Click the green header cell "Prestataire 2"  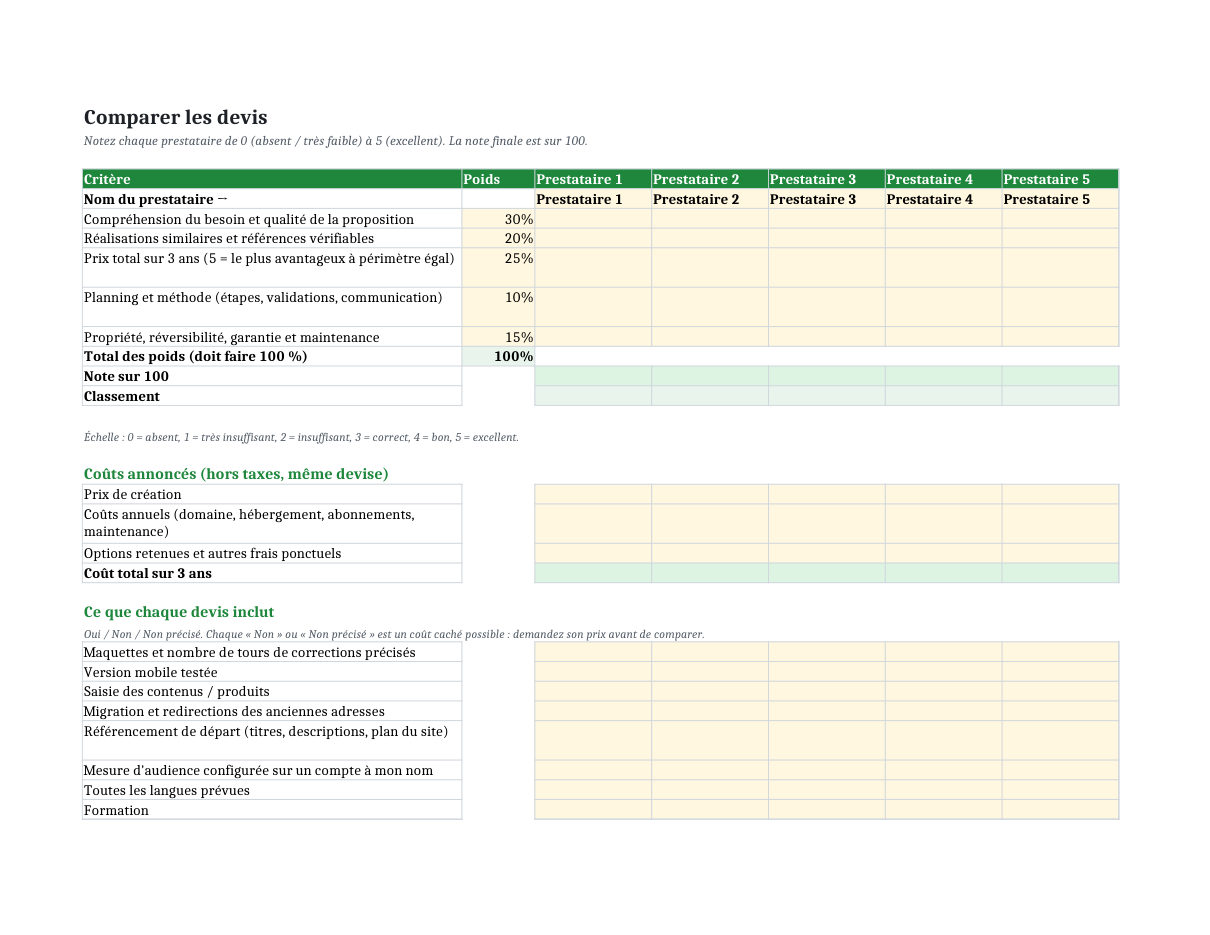(710, 179)
